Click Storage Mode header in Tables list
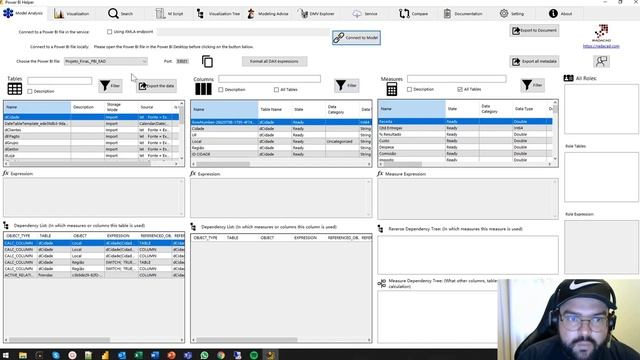 coord(121,107)
